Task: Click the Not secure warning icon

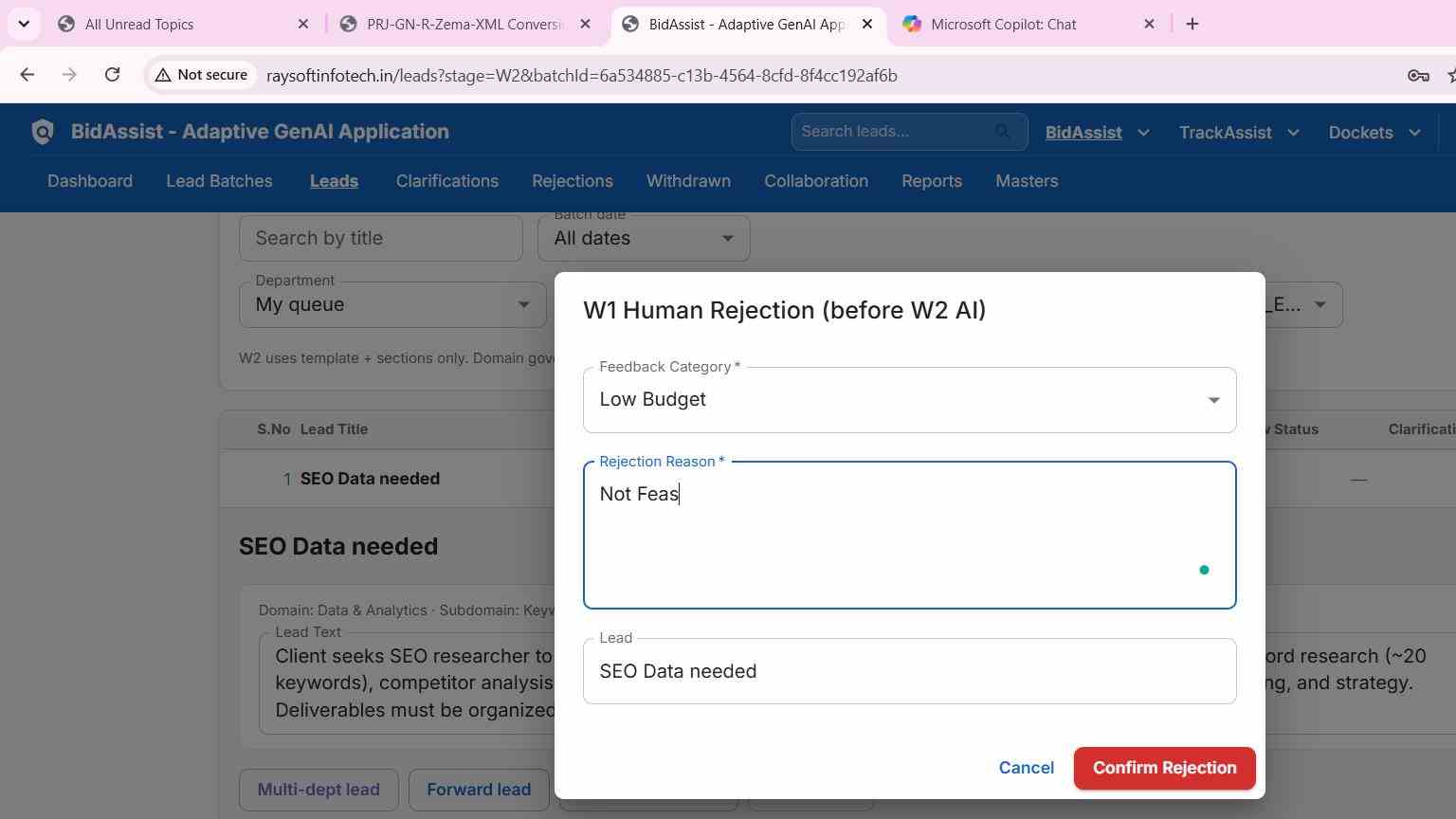Action: point(163,75)
